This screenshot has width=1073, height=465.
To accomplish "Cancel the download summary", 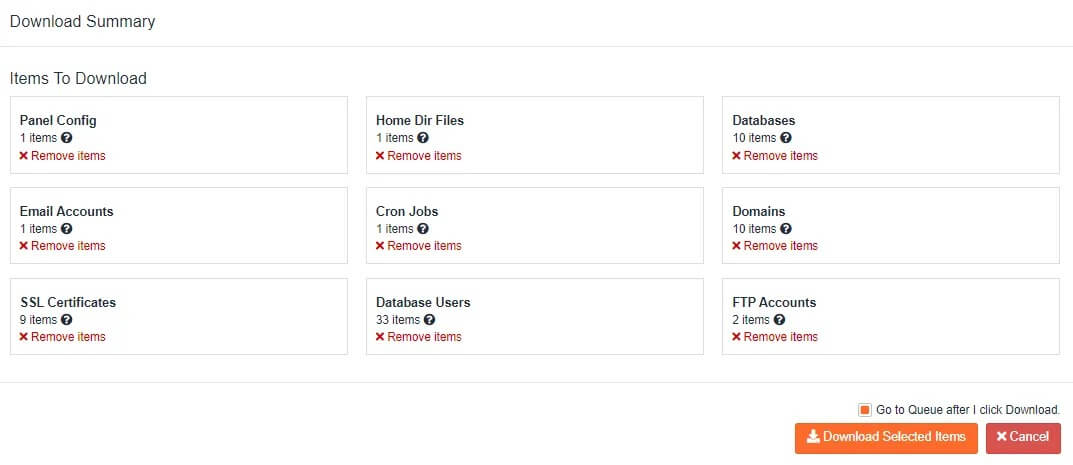I will [1023, 437].
